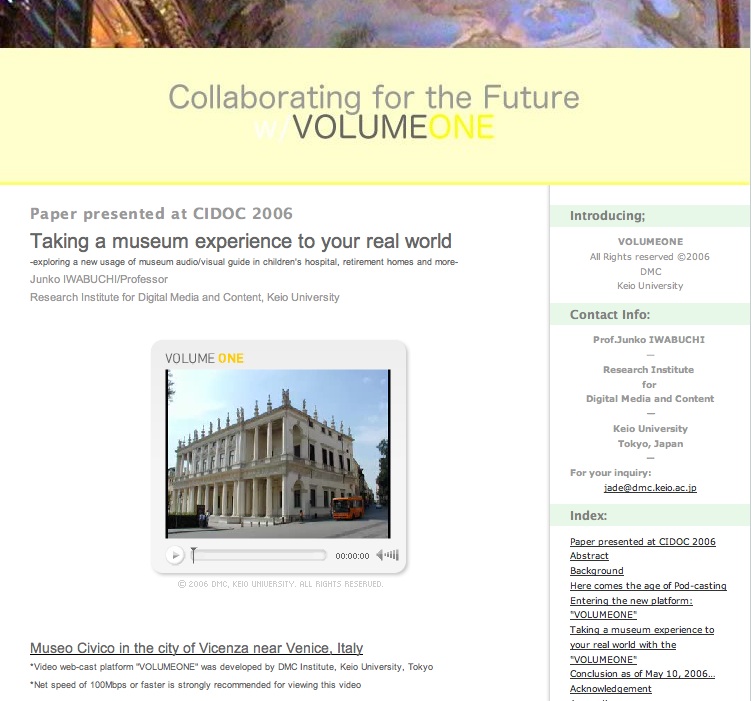Click the VOLUMEONE logo text in banner
Screen dimensions: 751x701
tap(393, 127)
